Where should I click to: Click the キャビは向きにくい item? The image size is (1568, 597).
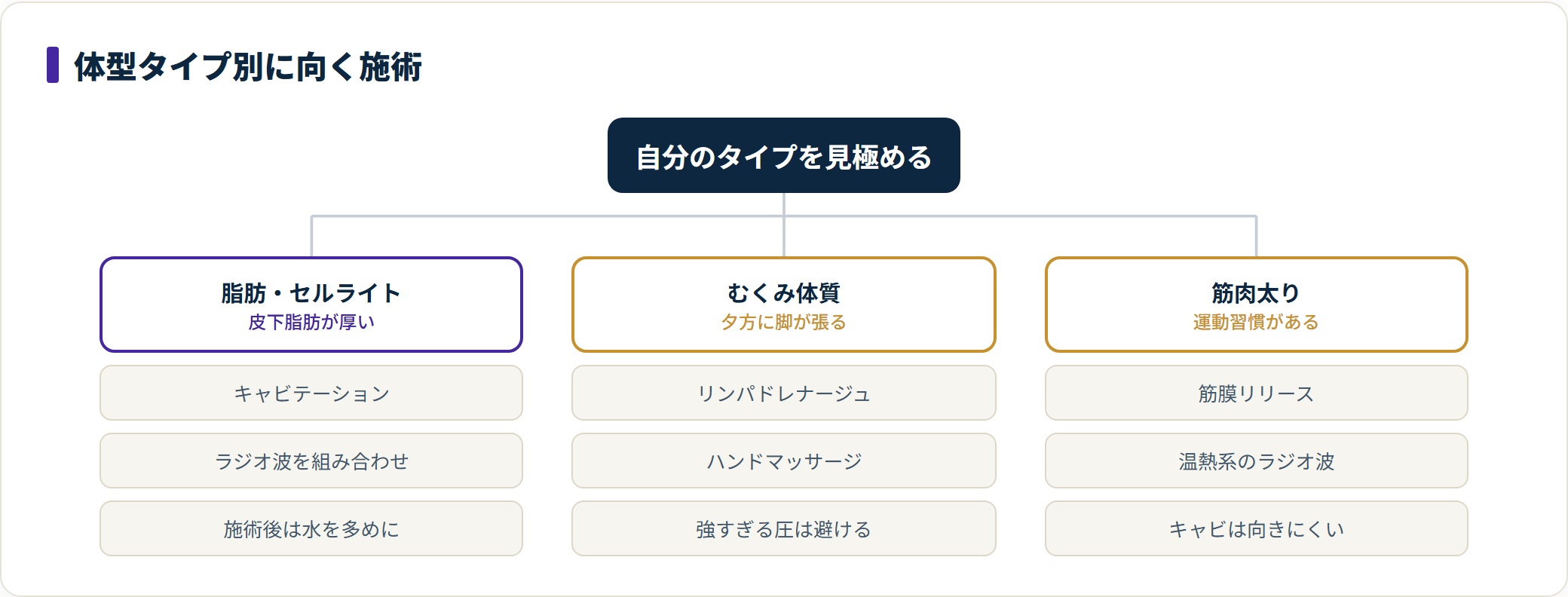(x=1257, y=528)
